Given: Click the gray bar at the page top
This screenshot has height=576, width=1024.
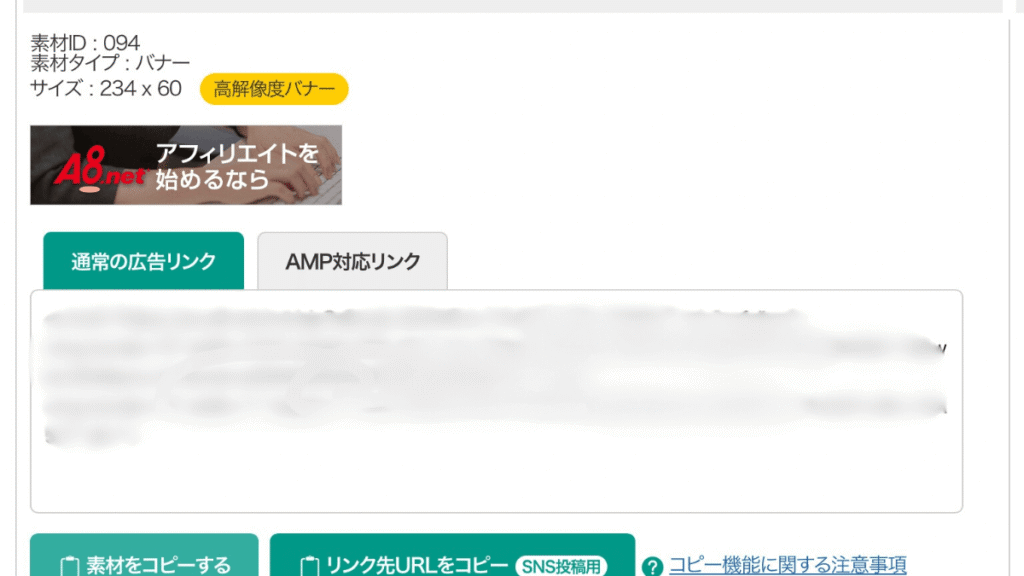Looking at the screenshot, I should click(x=513, y=6).
